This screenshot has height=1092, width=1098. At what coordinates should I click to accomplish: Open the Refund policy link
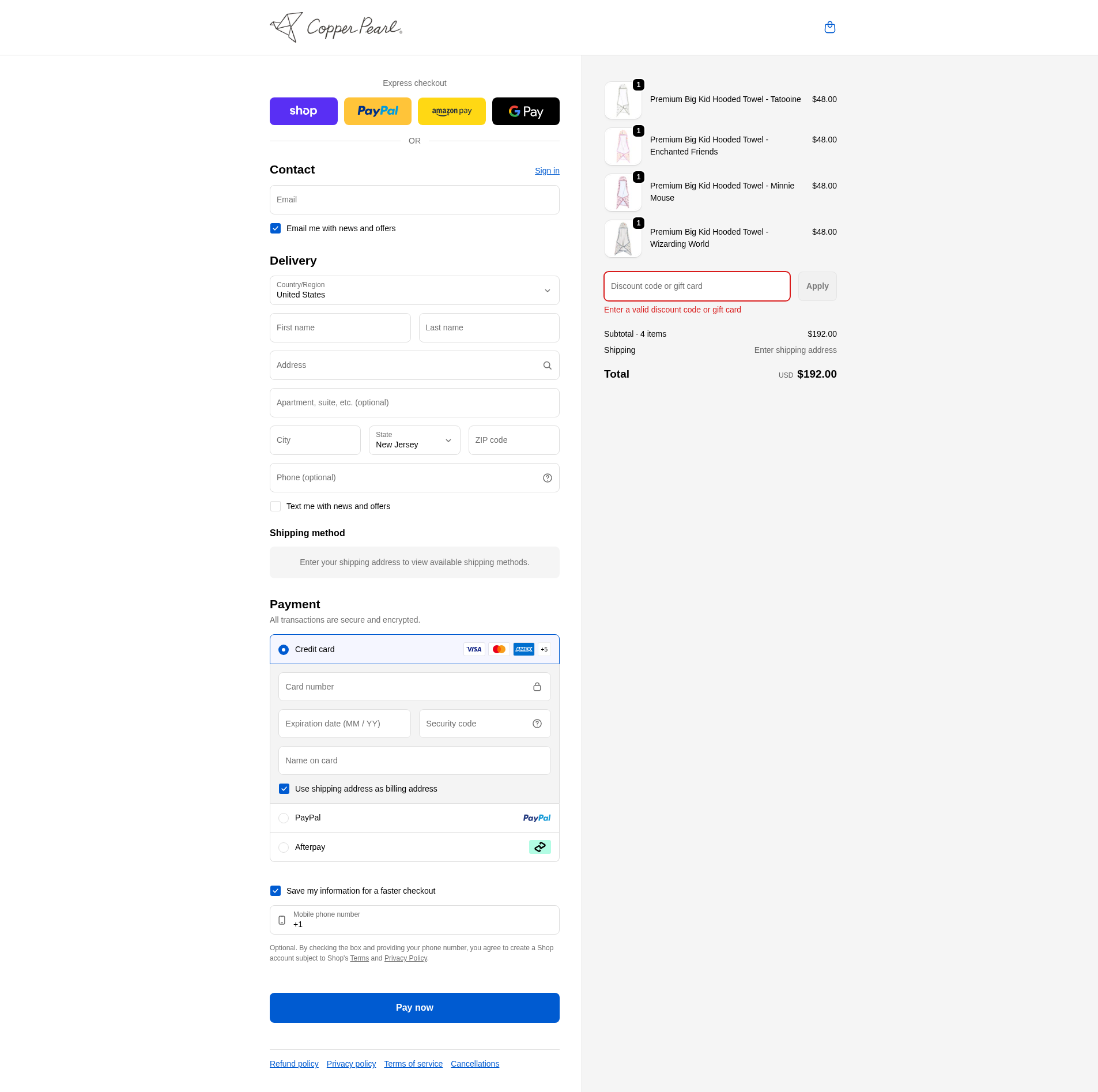click(294, 1064)
